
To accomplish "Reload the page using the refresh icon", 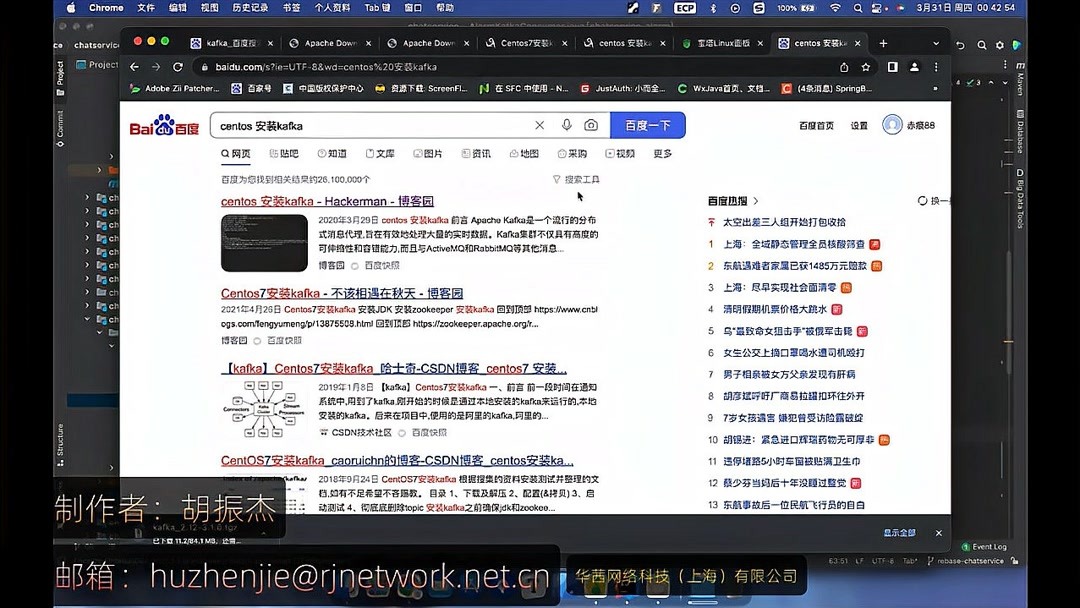I will click(177, 66).
